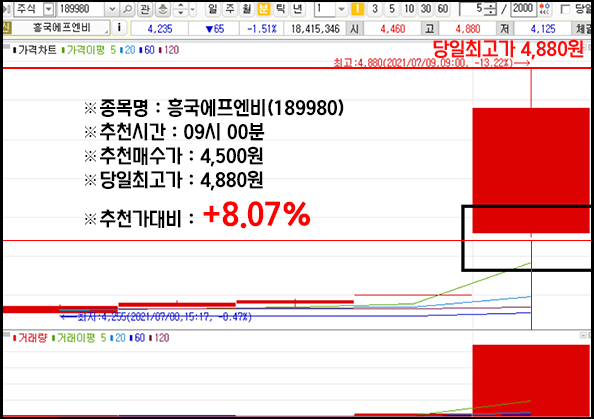The image size is (594, 419).
Task: Open the 주식 market type dropdown
Action: 49,9
